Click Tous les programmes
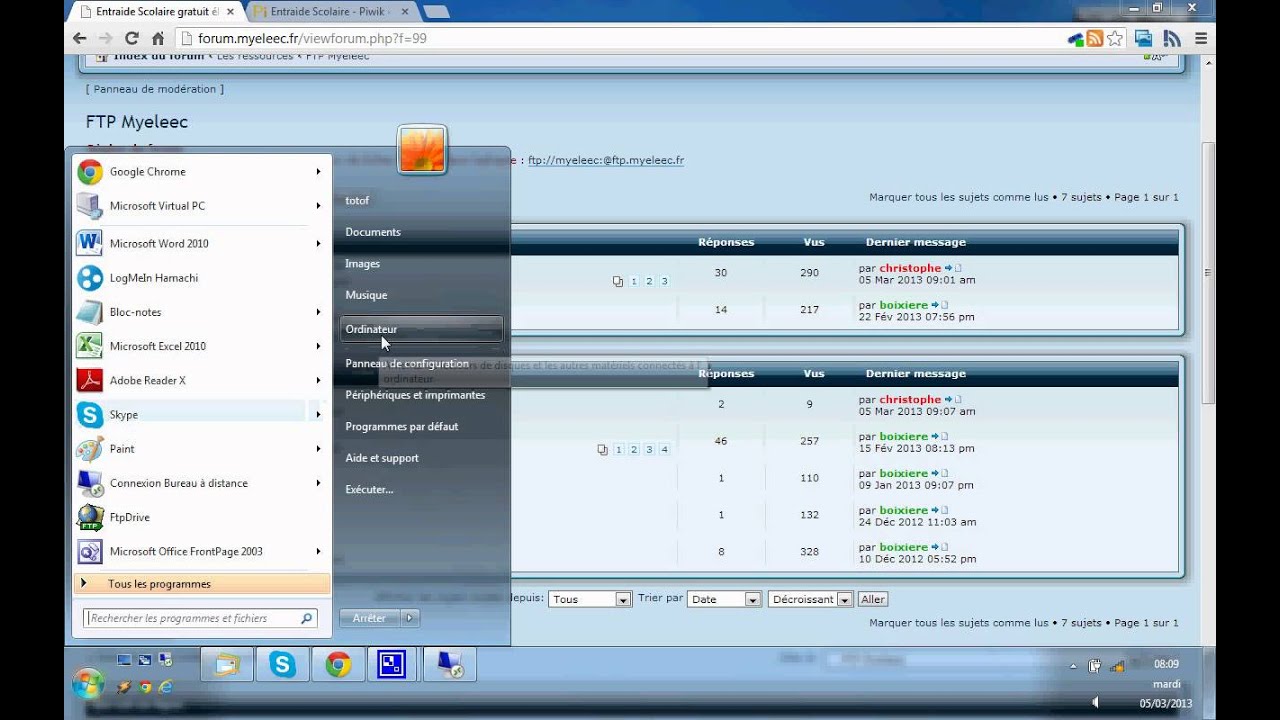1280x720 pixels. (201, 584)
